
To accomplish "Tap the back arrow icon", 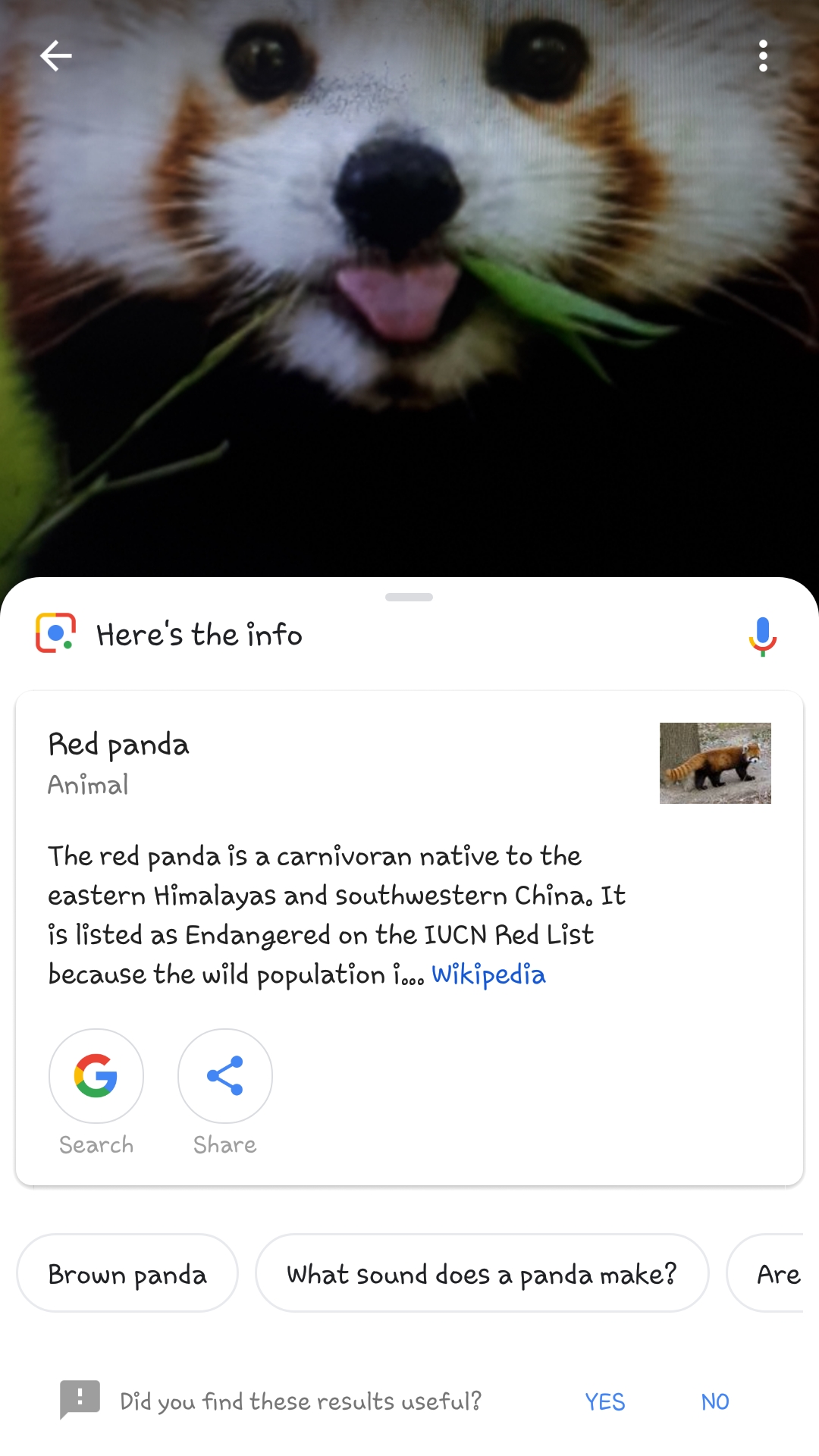I will point(55,56).
